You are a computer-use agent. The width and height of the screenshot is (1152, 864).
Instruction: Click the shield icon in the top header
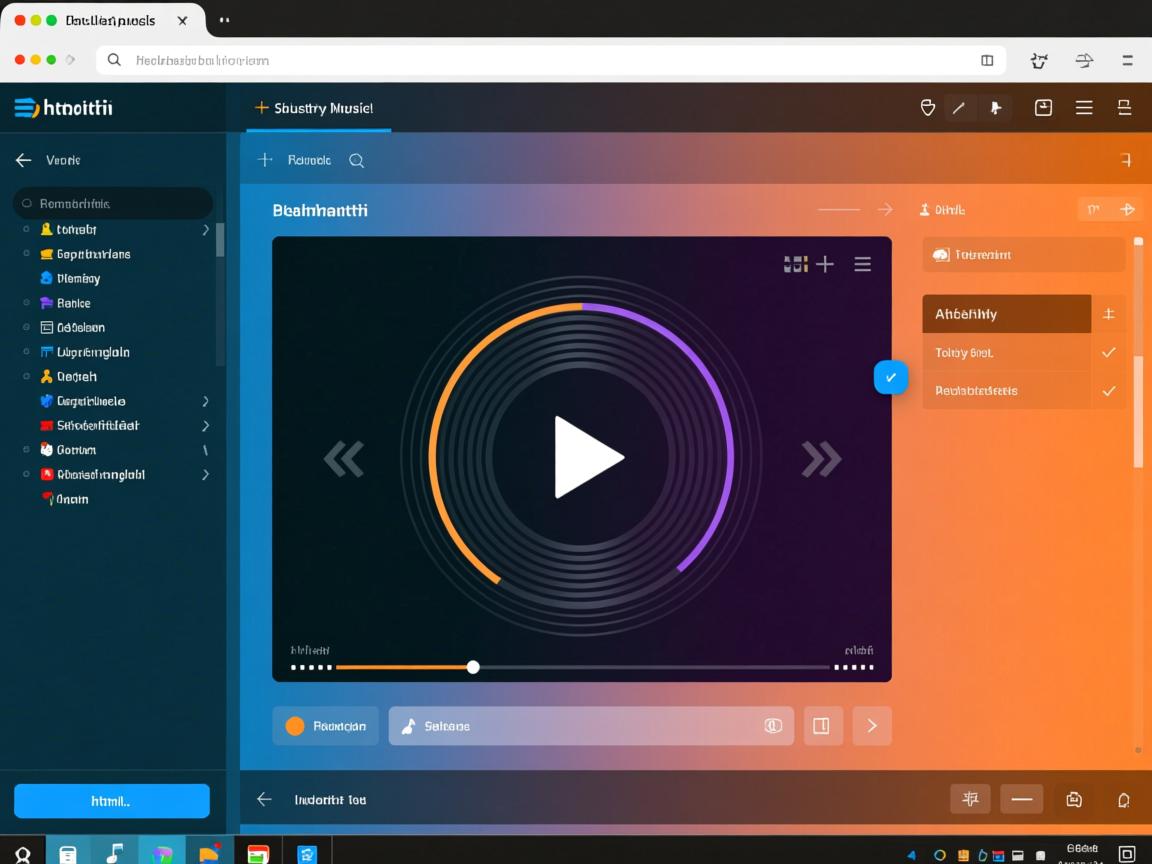927,108
